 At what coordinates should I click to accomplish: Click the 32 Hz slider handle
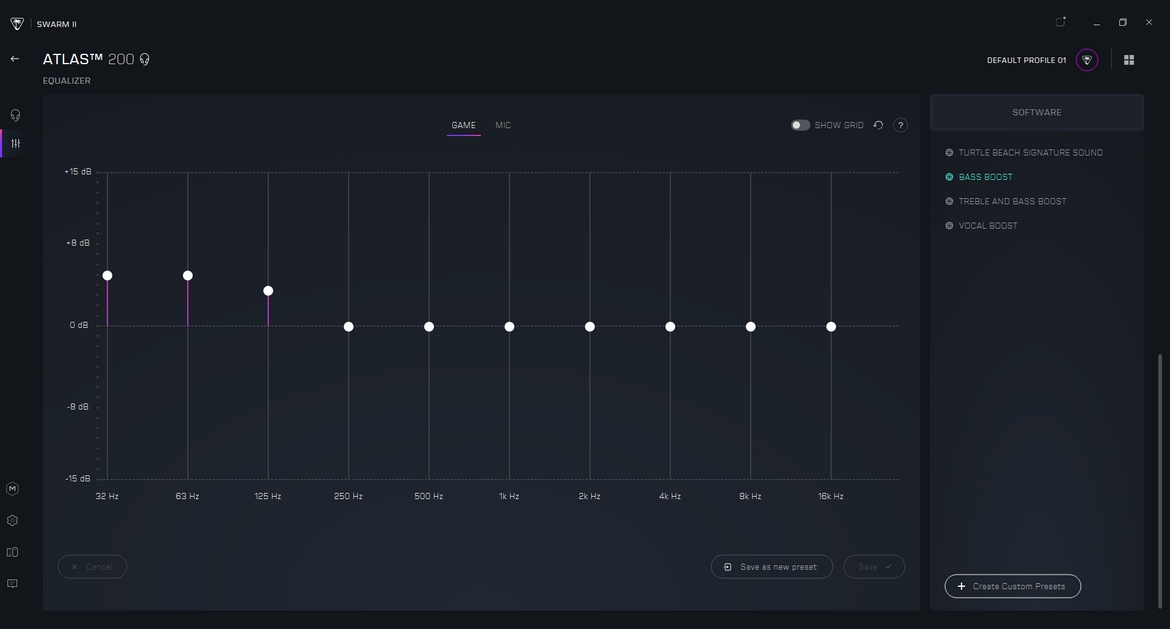107,276
